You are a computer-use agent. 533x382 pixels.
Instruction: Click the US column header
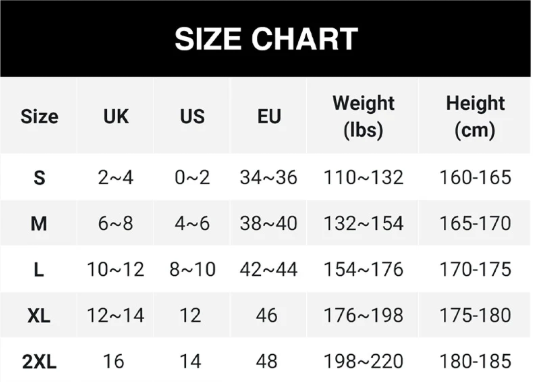tap(192, 116)
